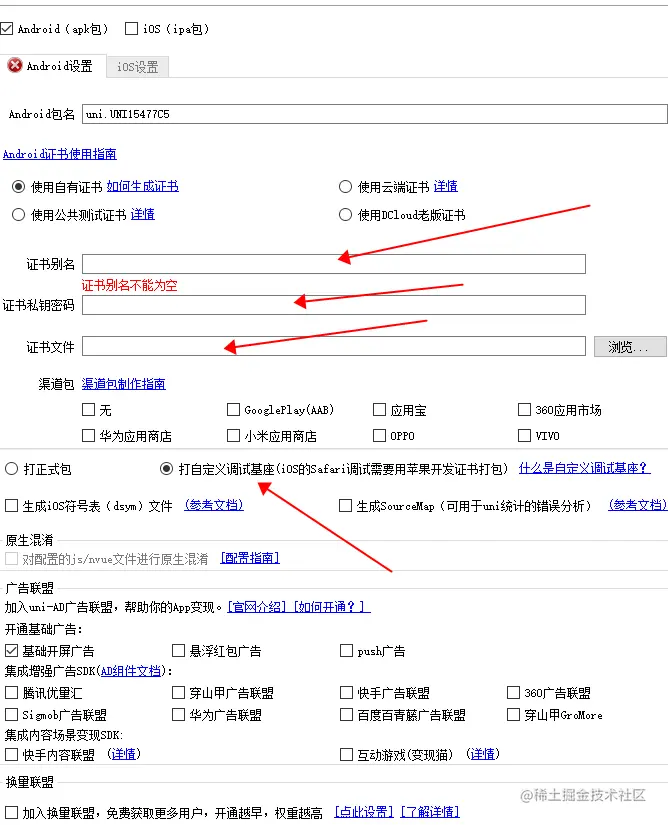The image size is (668, 825).
Task: Select 使用自有证书 radio button
Action: (x=18, y=187)
